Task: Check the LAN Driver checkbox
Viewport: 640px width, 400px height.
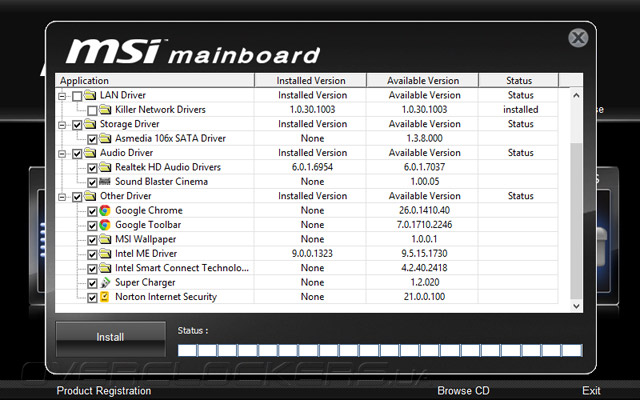Action: [77, 96]
